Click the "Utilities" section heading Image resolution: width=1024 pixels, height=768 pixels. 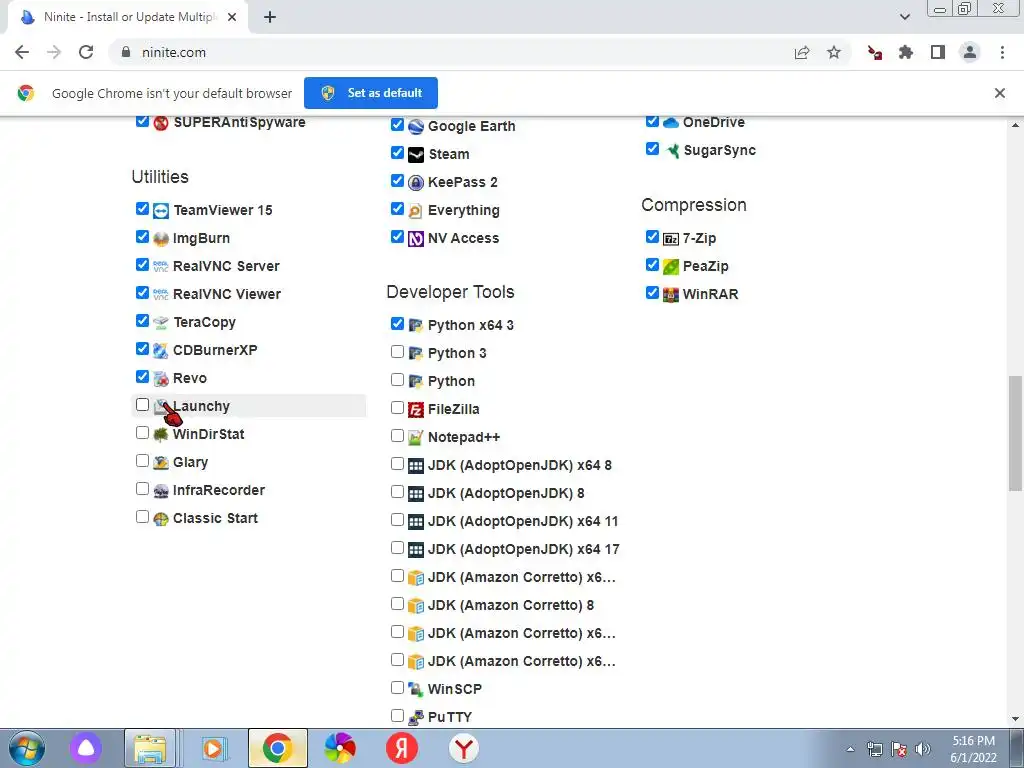point(160,177)
